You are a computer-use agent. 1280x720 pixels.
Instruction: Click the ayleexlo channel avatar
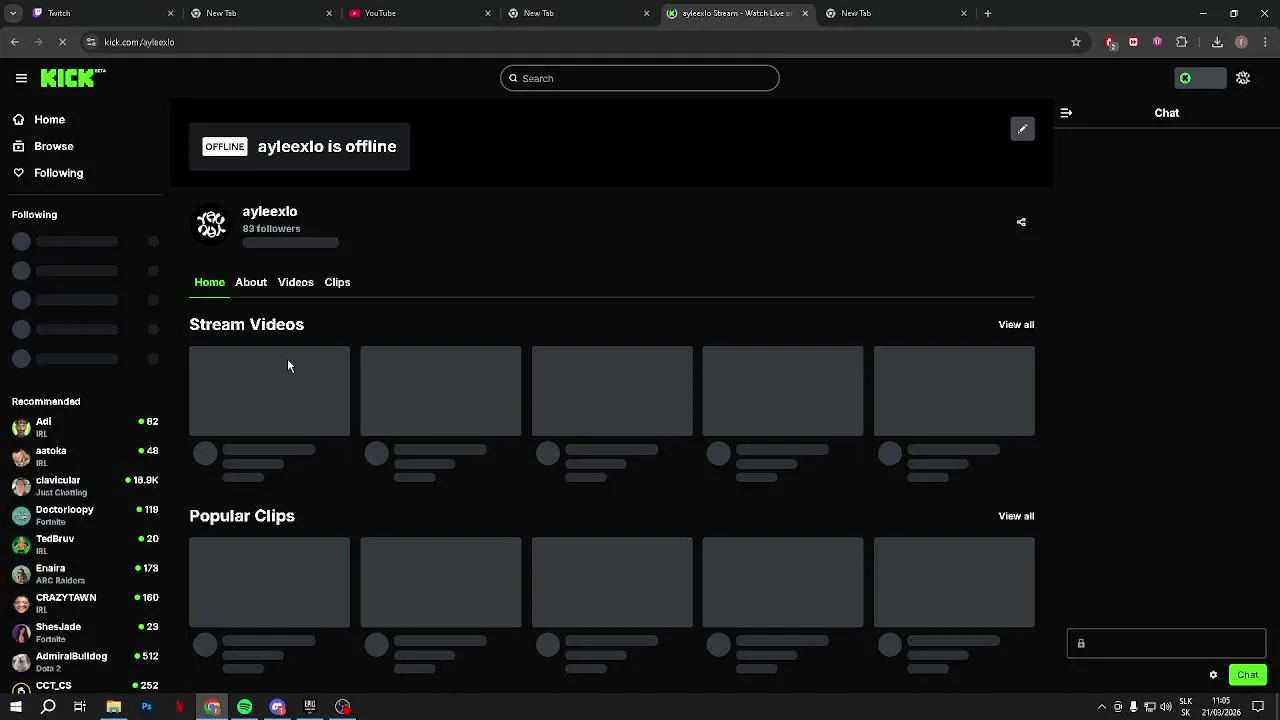pos(211,225)
